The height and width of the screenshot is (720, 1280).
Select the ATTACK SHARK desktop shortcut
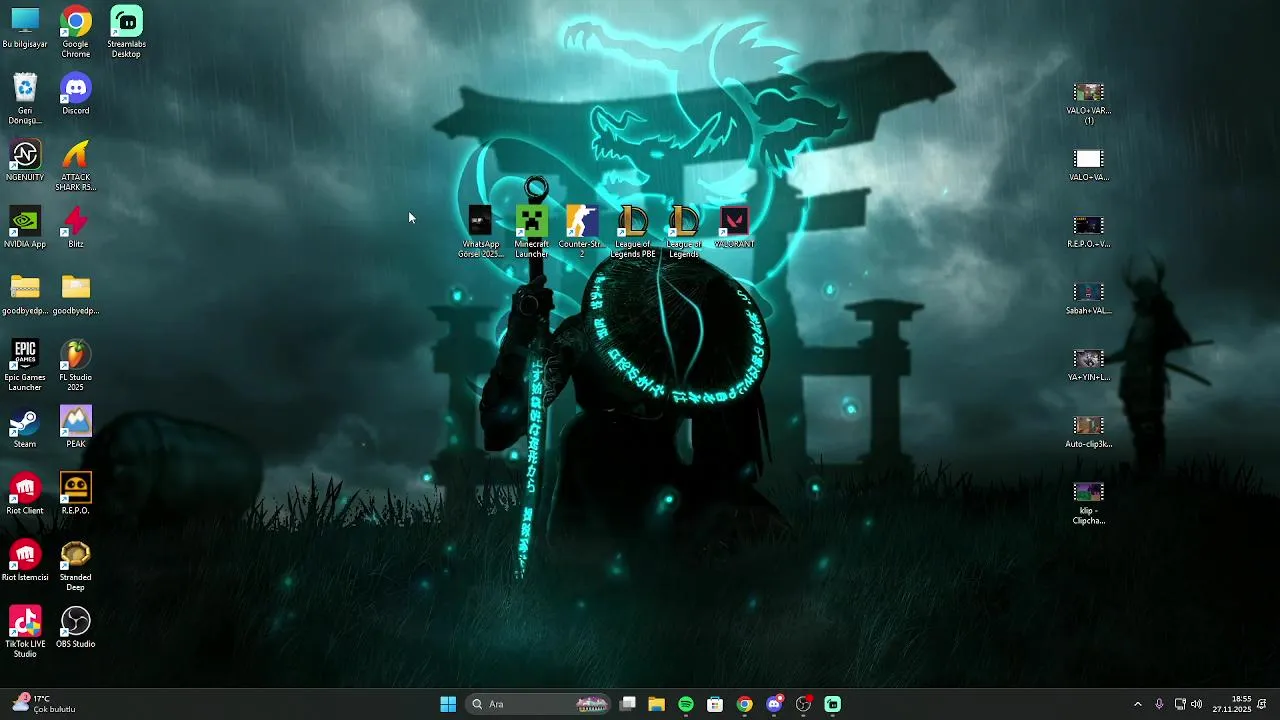(x=76, y=165)
